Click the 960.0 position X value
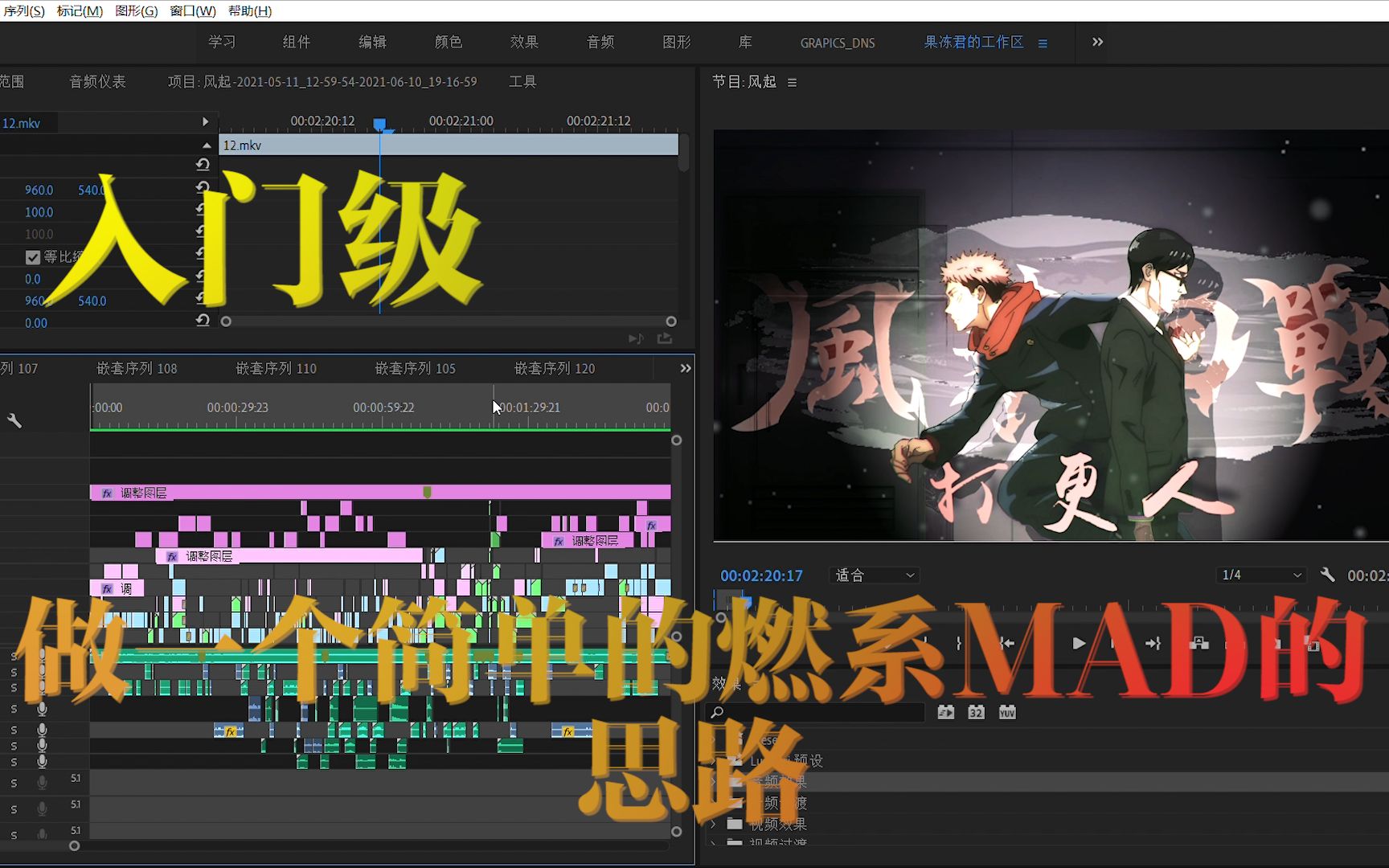The height and width of the screenshot is (868, 1389). (x=39, y=190)
